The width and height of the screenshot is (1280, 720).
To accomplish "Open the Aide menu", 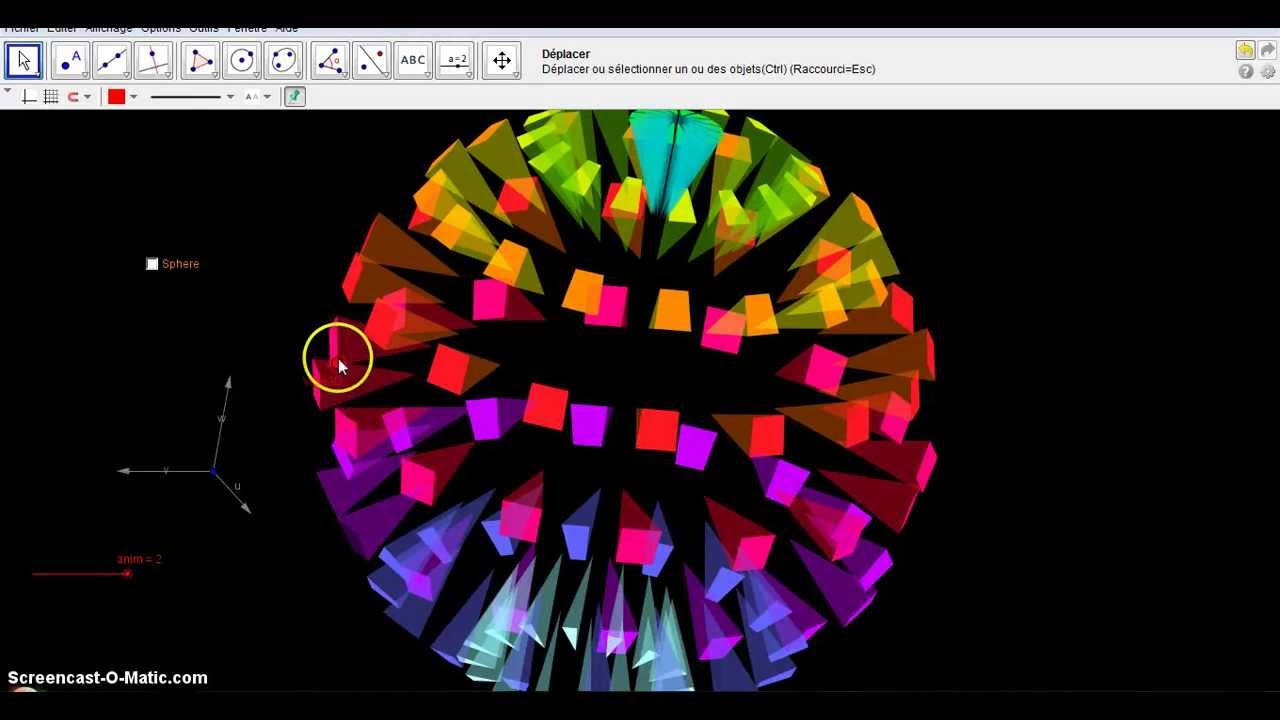I will pos(286,29).
